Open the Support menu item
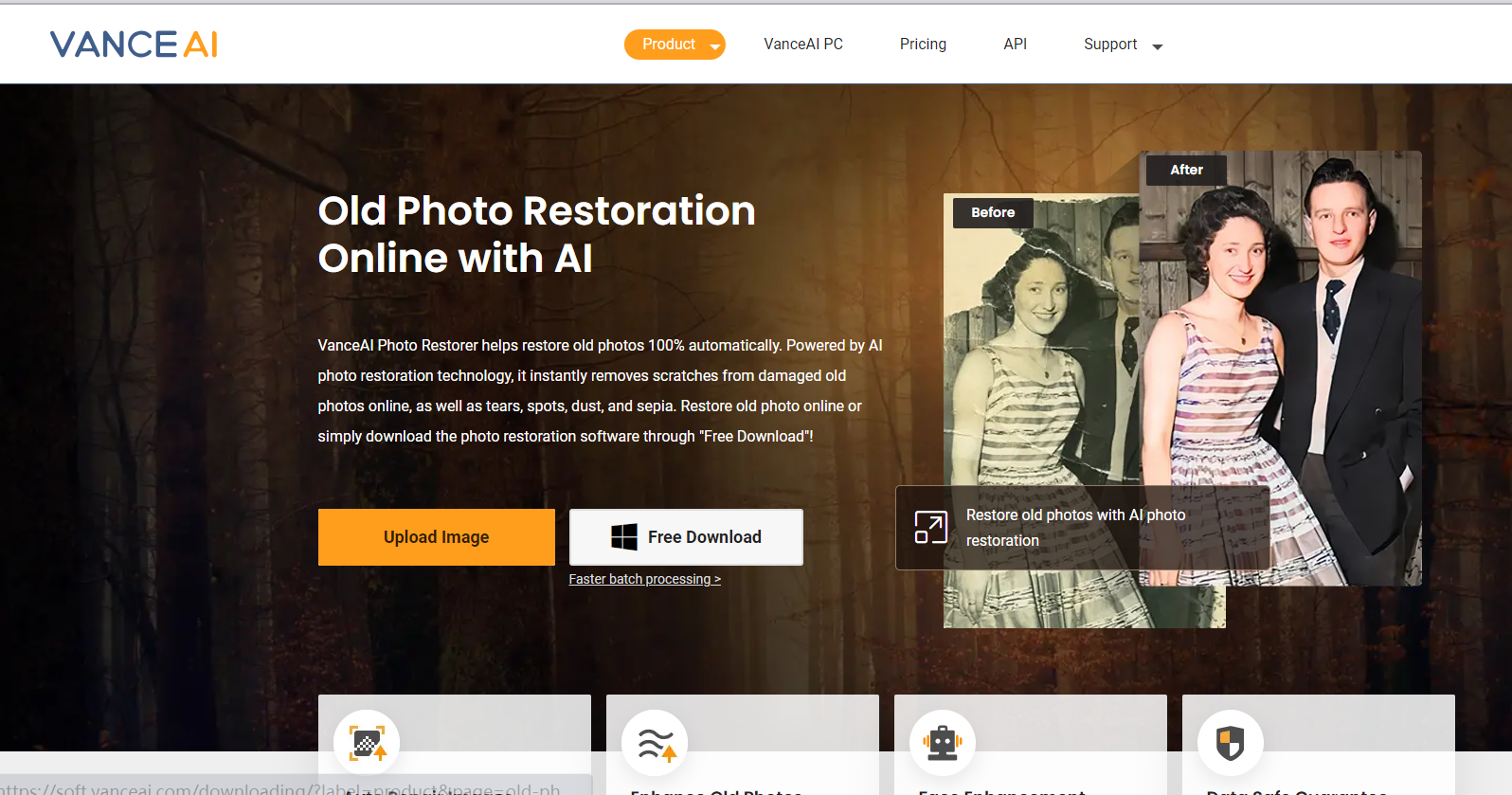1512x795 pixels. pyautogui.click(x=1110, y=45)
